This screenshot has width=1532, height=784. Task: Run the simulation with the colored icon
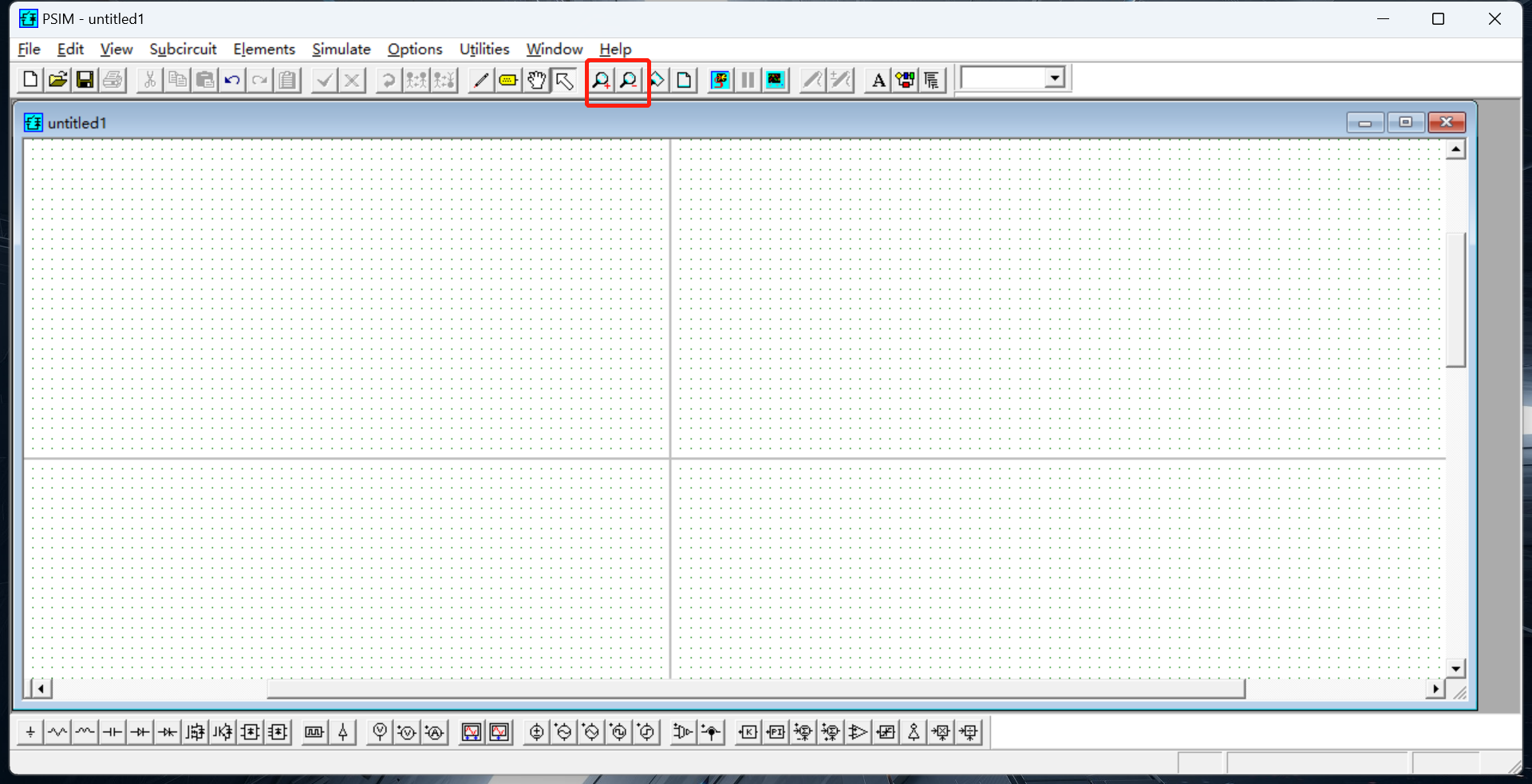click(x=721, y=80)
